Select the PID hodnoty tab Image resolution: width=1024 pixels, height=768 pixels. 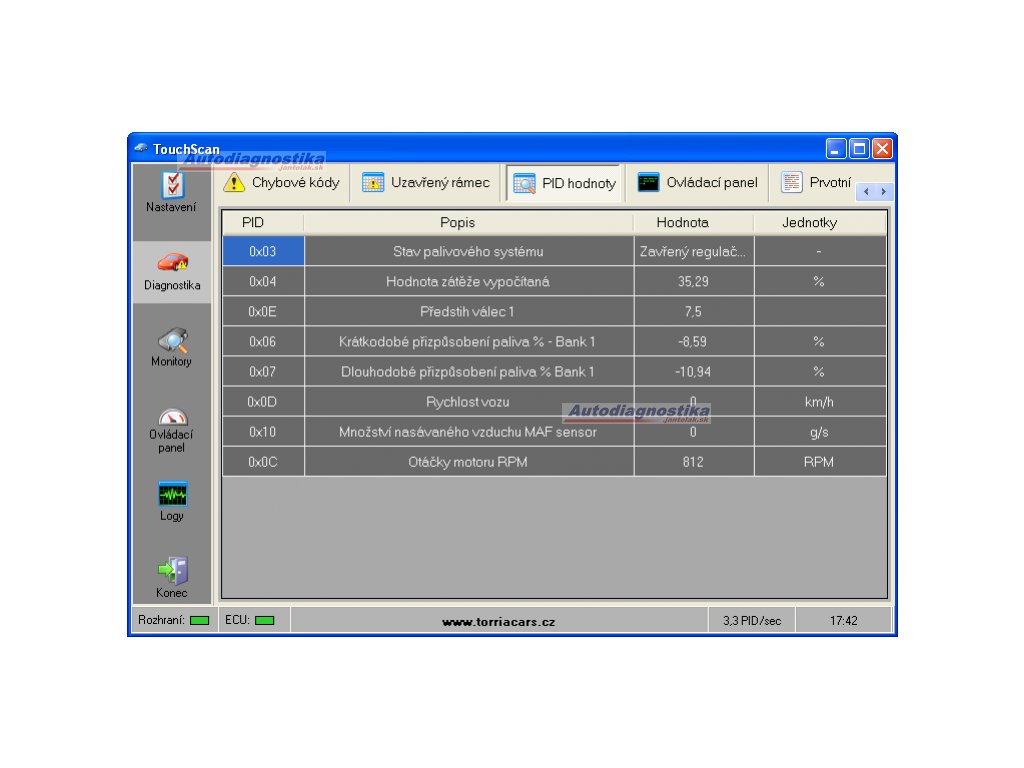tap(564, 184)
